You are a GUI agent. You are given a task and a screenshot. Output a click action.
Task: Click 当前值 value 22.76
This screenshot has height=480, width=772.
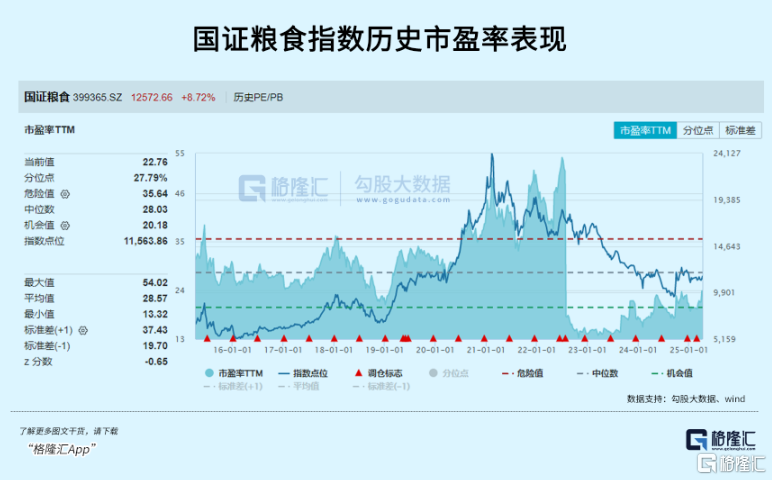point(155,162)
